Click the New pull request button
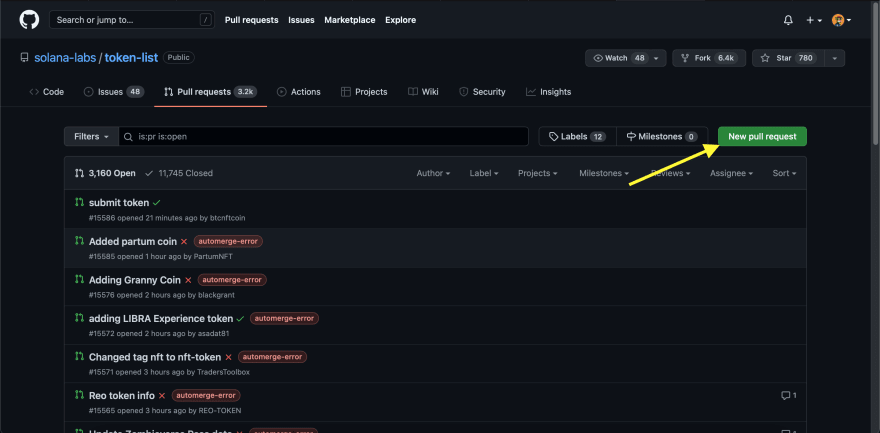This screenshot has width=880, height=433. pyautogui.click(x=762, y=136)
